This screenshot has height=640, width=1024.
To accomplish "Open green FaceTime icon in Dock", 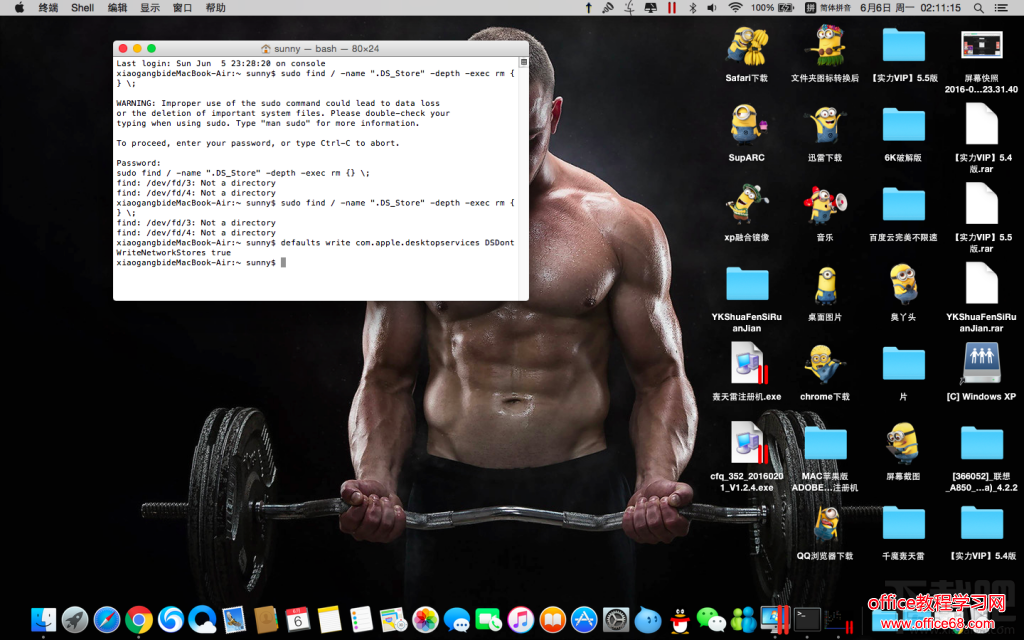I will [x=488, y=619].
